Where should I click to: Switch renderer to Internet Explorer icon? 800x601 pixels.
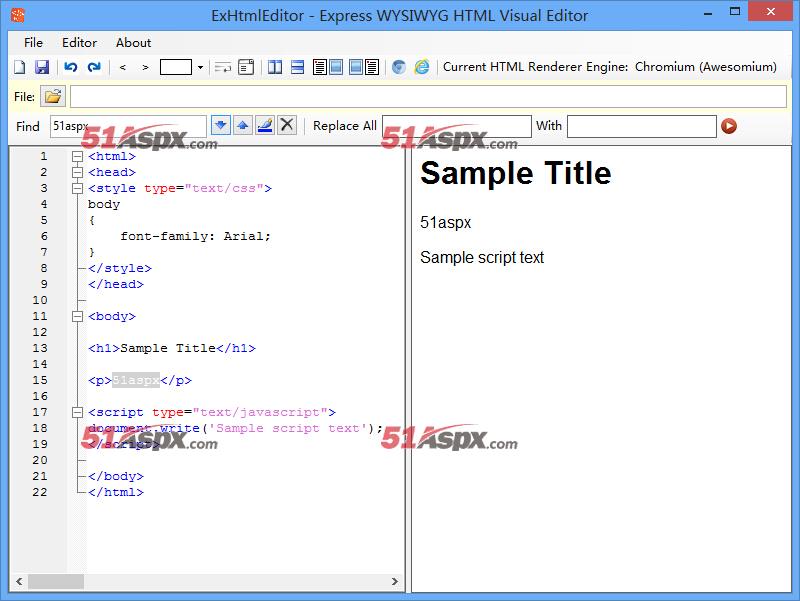pyautogui.click(x=422, y=67)
